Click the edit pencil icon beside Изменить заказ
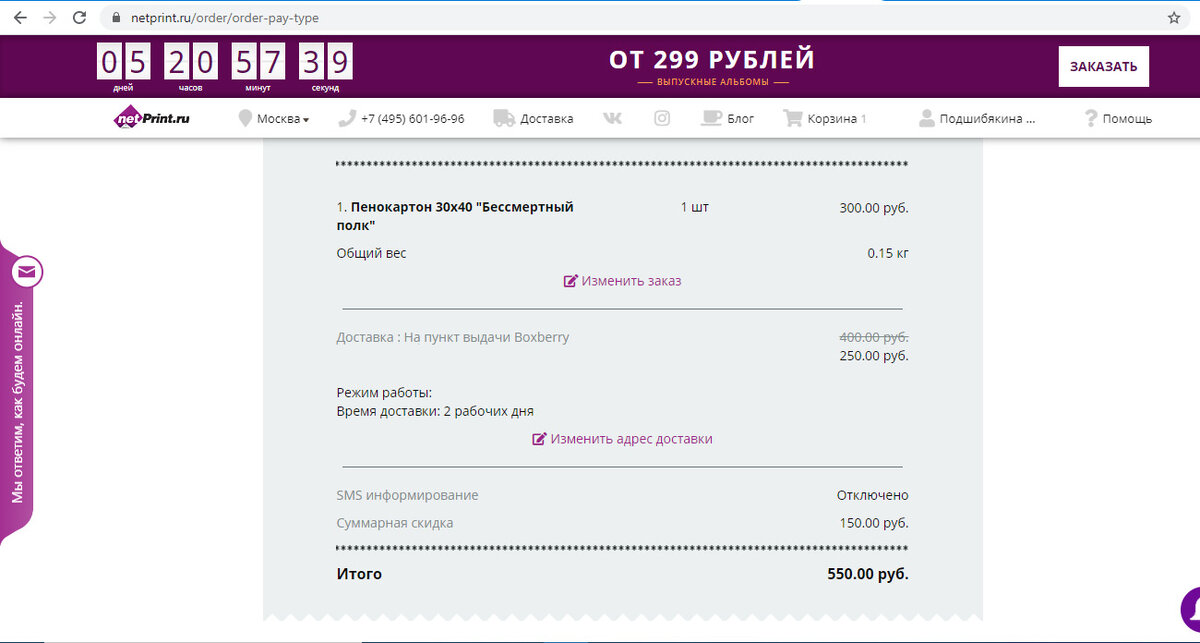The image size is (1200, 643). (571, 281)
